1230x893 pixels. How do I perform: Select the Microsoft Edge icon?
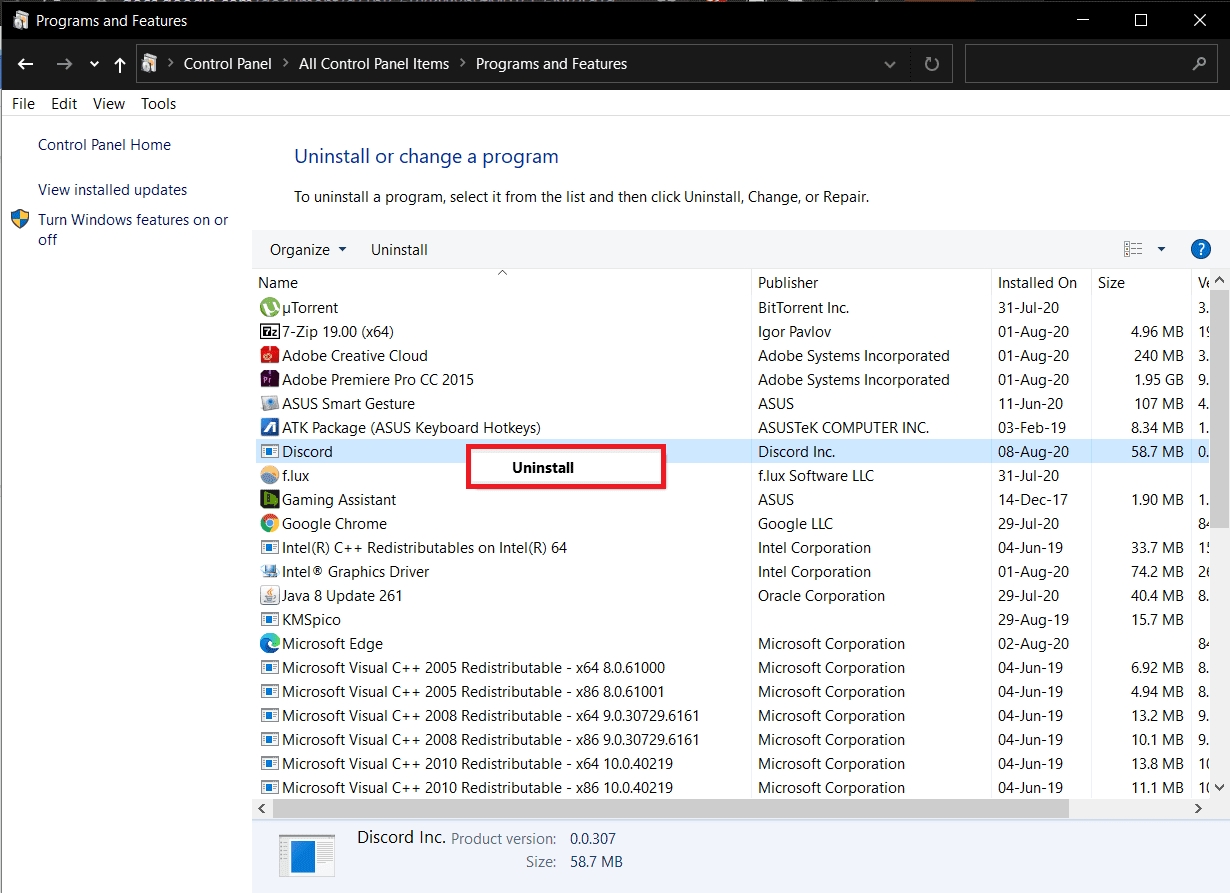pyautogui.click(x=269, y=644)
